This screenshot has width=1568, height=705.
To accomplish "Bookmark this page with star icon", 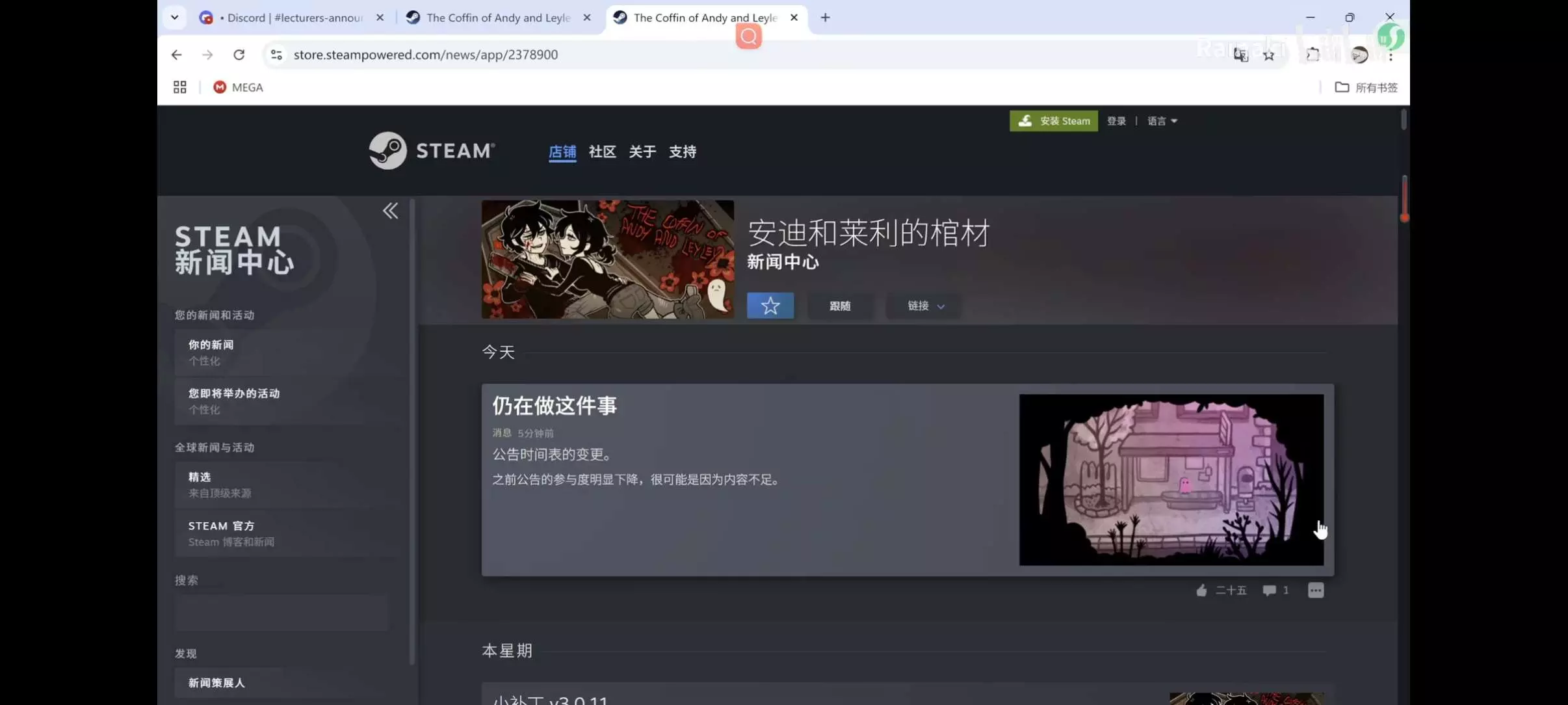I will click(1268, 55).
